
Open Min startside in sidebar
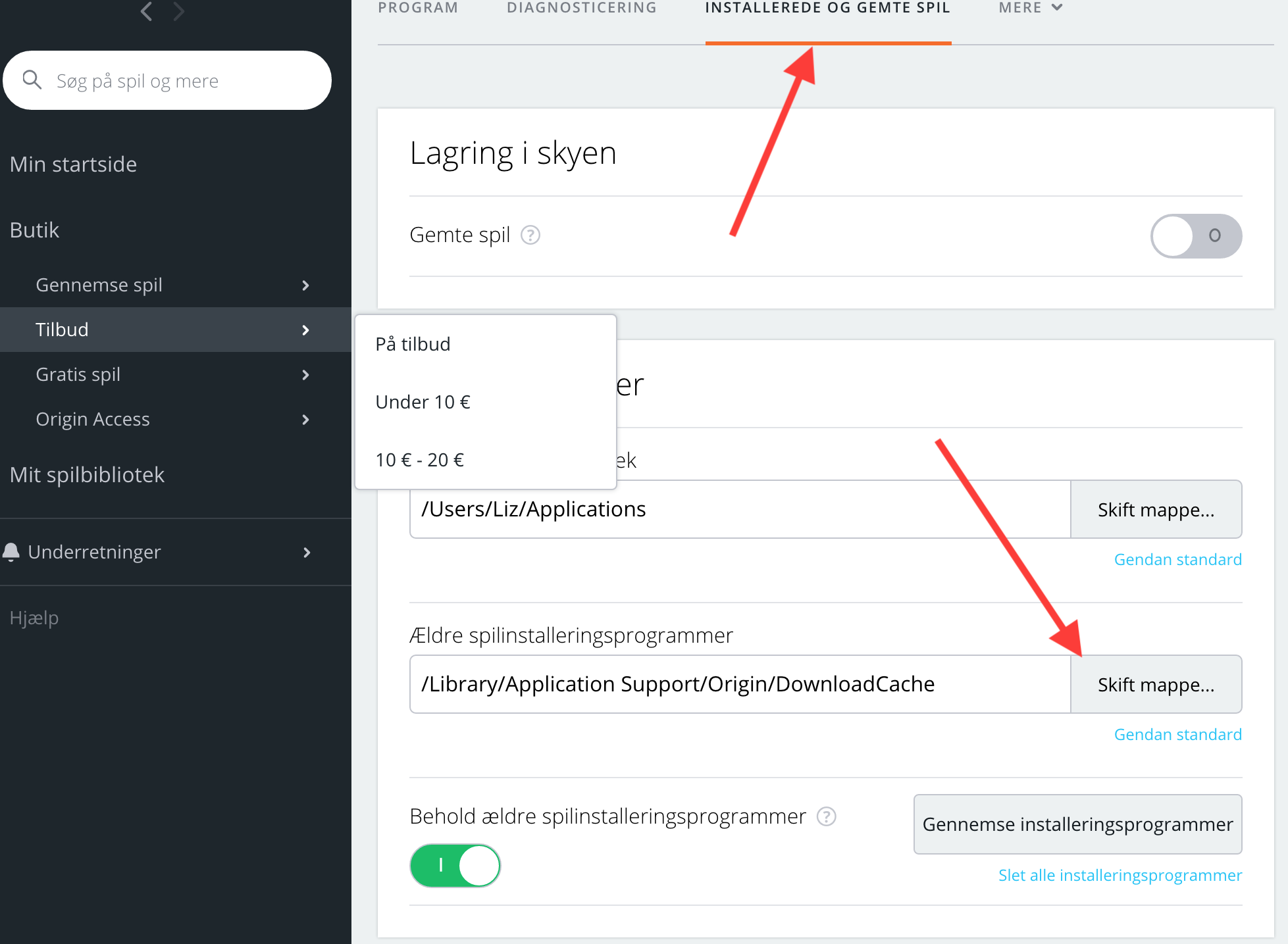tap(73, 164)
